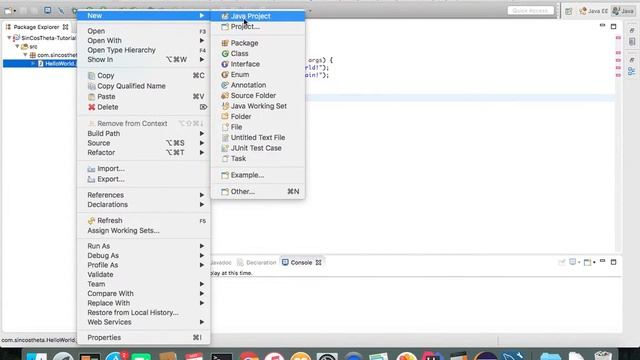Collapse the SinCosTheta-Tutorial project node
The width and height of the screenshot is (640, 360).
click(x=9, y=38)
